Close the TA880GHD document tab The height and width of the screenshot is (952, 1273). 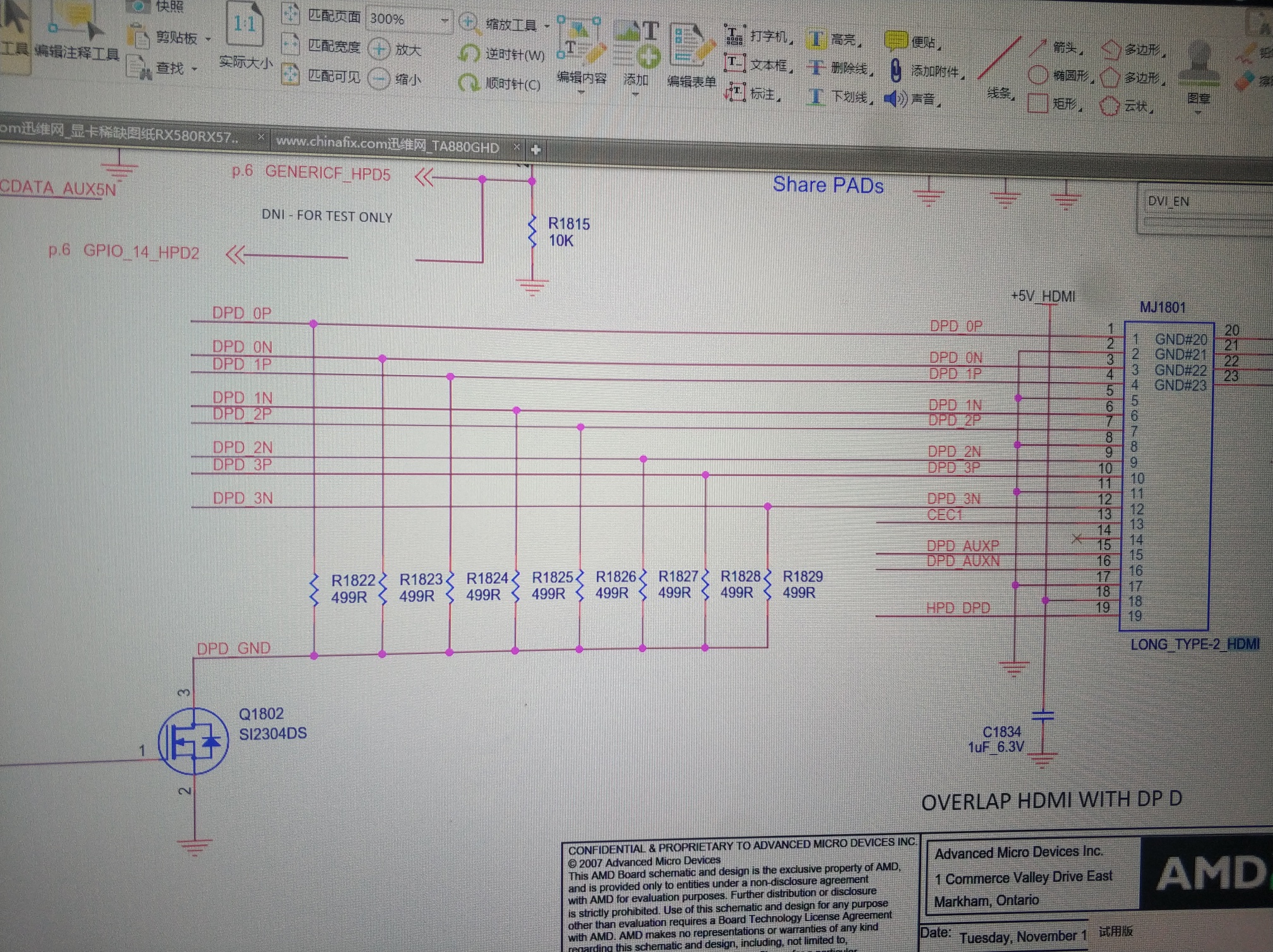tap(517, 147)
